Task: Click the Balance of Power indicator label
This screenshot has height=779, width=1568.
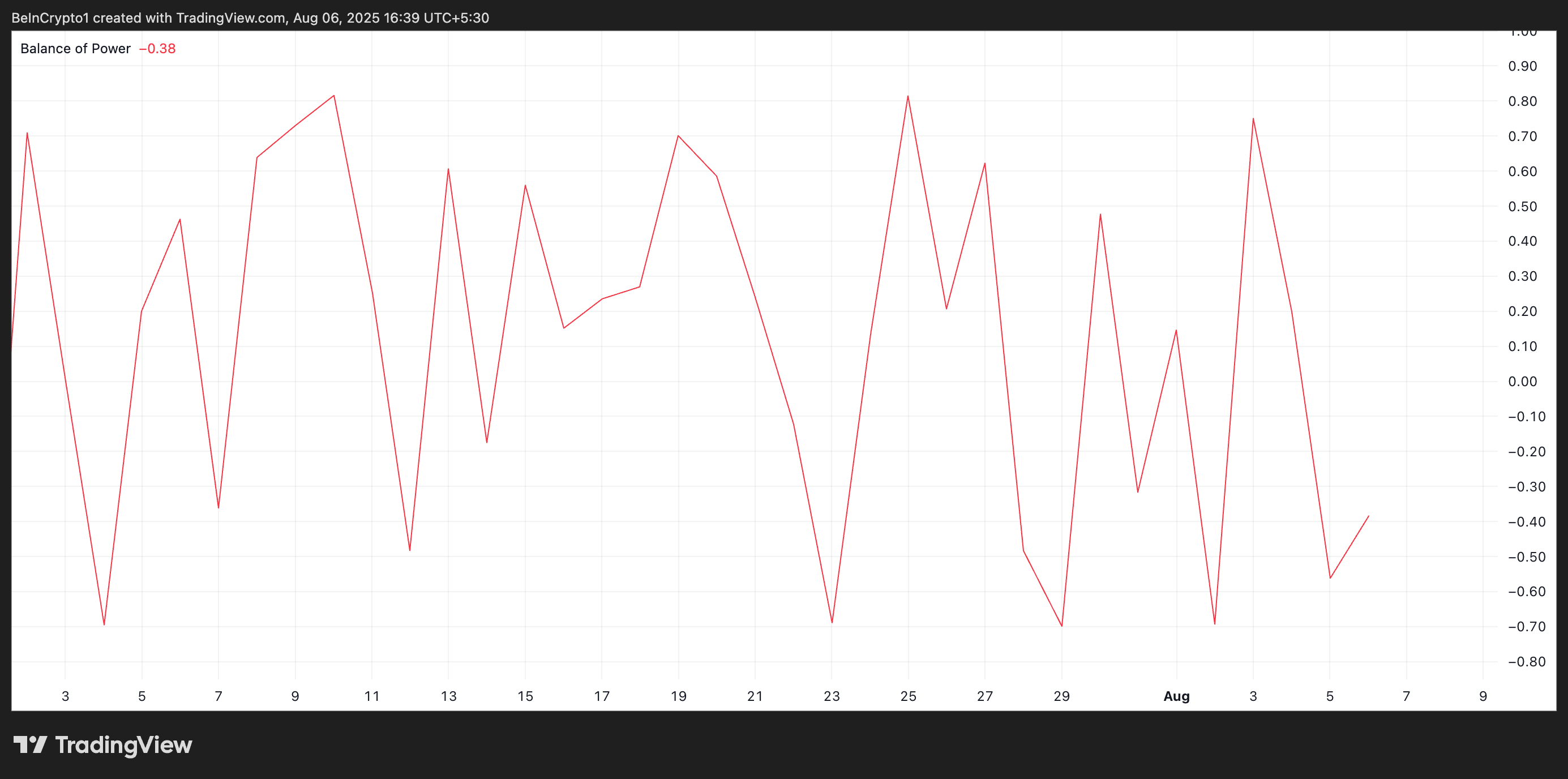Action: tap(75, 49)
